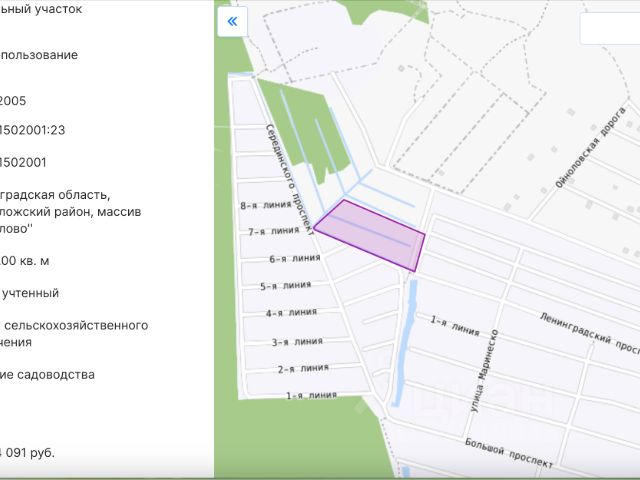Click the Улица Маринеско street label
Screen dimensions: 640x480
(484, 371)
